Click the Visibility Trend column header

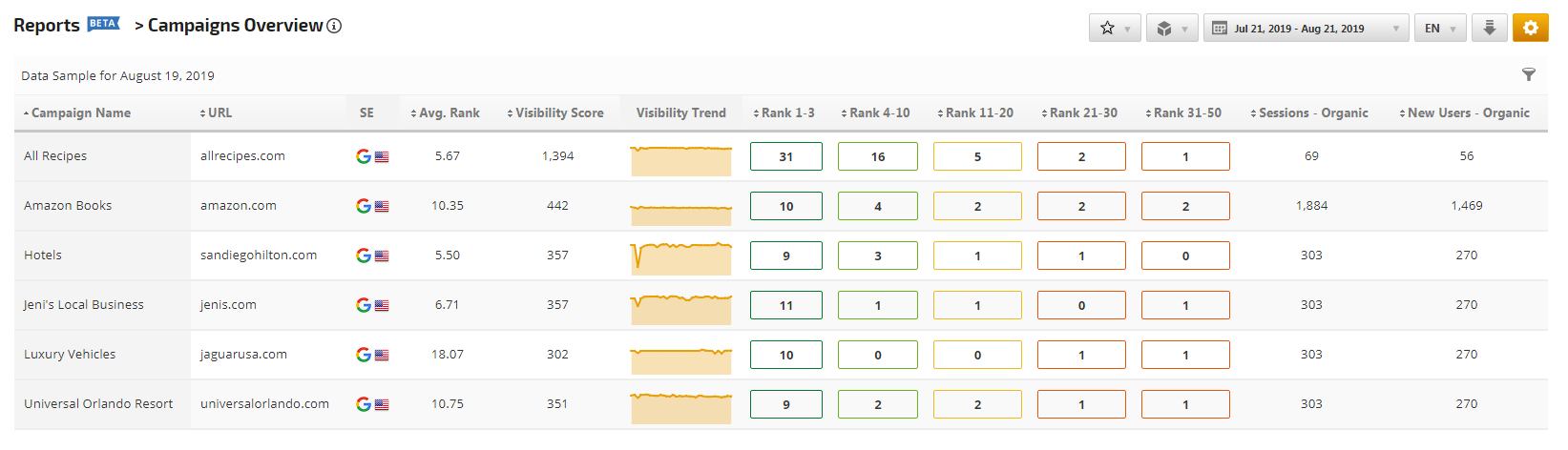click(x=681, y=112)
